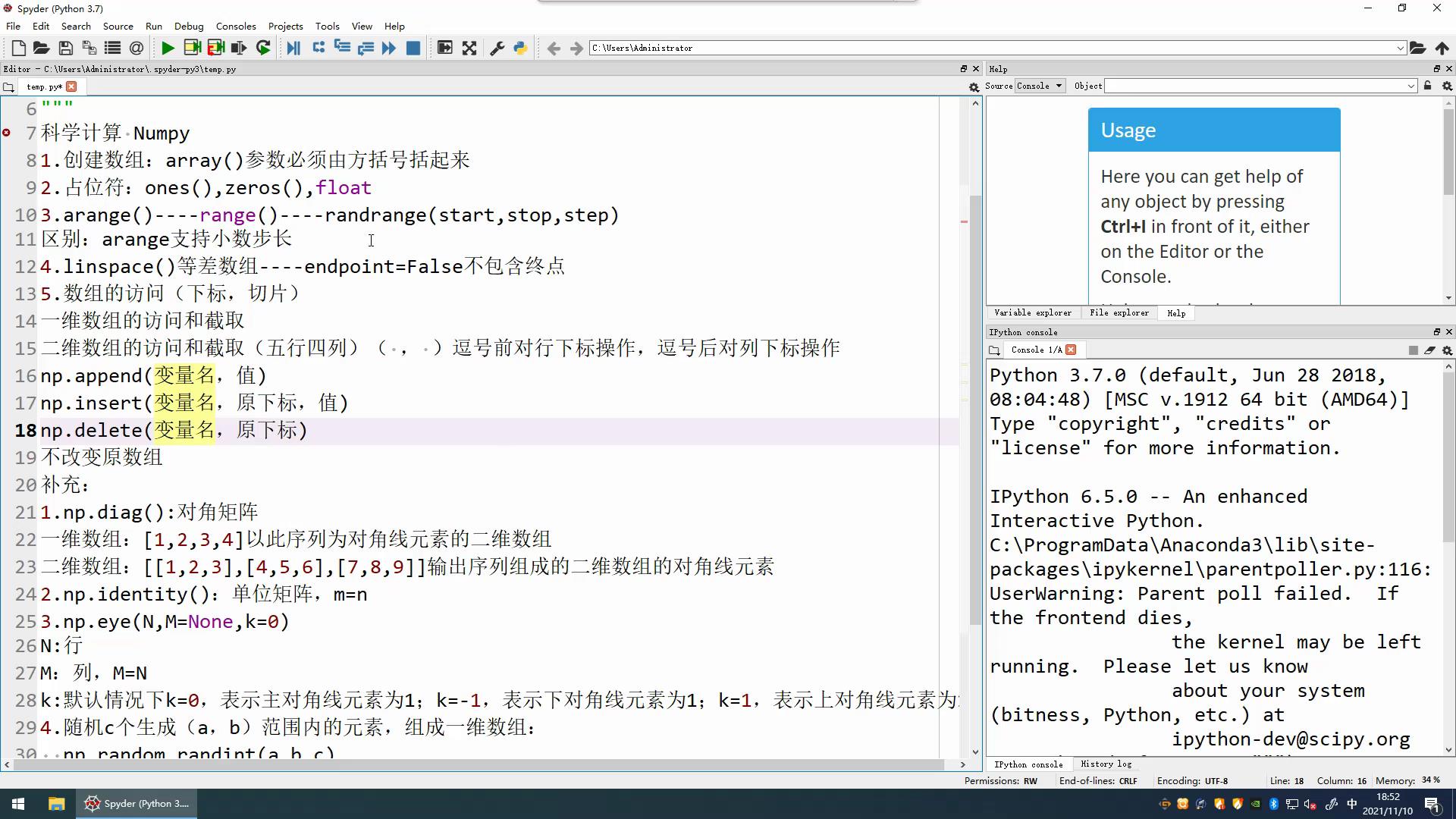
Task: Click the Re-run last script icon
Action: [263, 48]
